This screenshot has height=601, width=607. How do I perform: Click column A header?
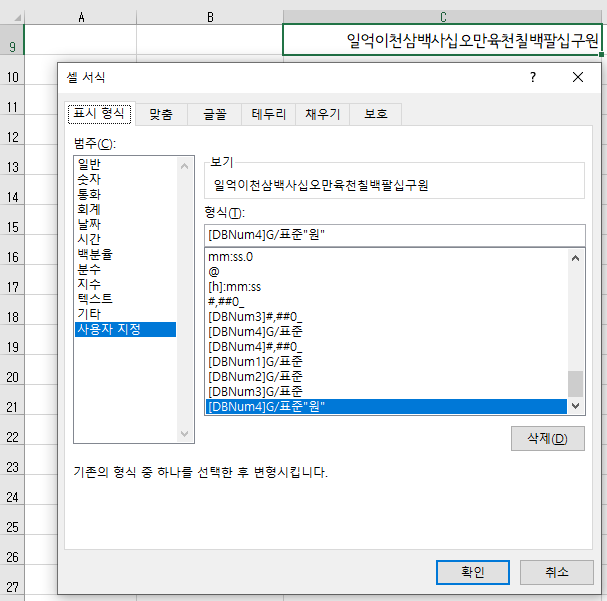[x=81, y=17]
